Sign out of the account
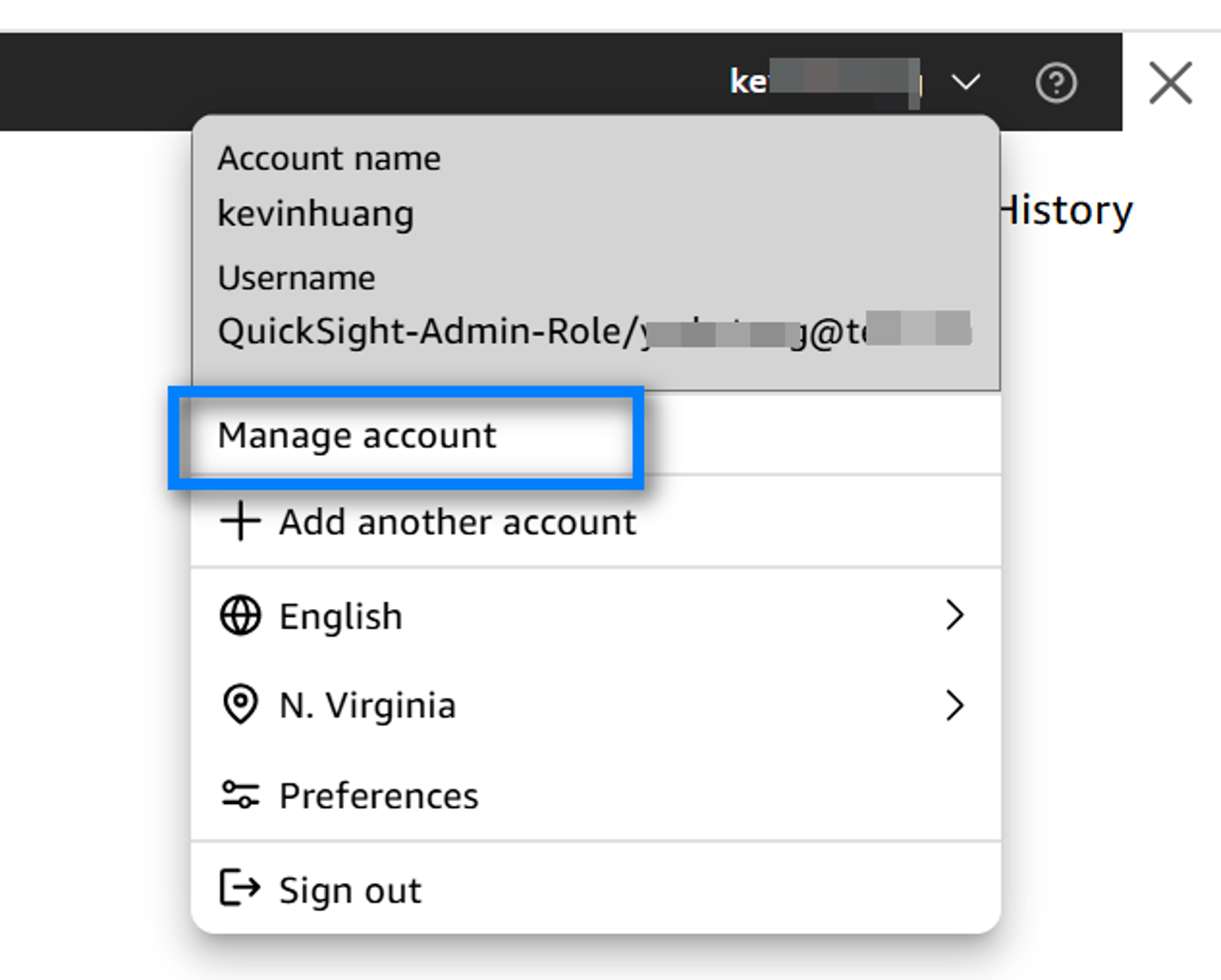 pos(595,890)
